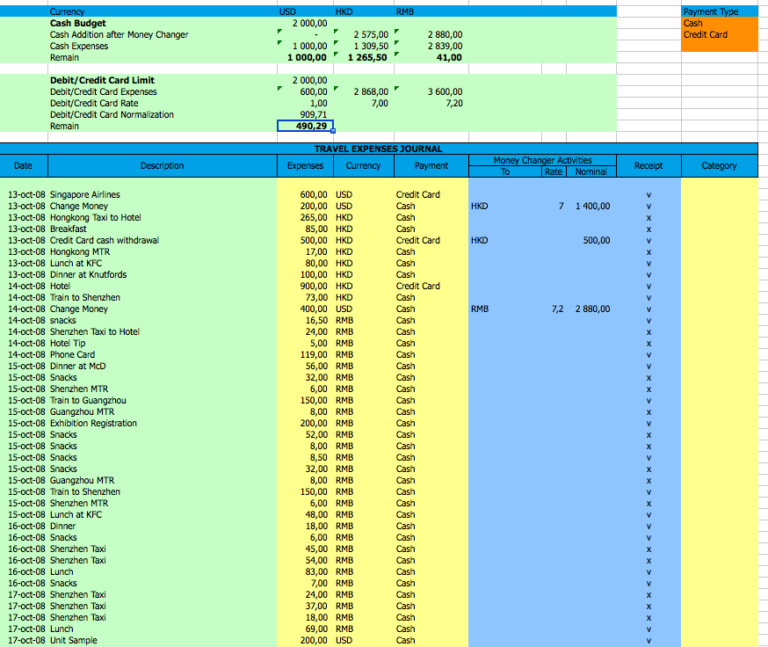Click Cash Remain RMB value 41,00

tap(449, 57)
